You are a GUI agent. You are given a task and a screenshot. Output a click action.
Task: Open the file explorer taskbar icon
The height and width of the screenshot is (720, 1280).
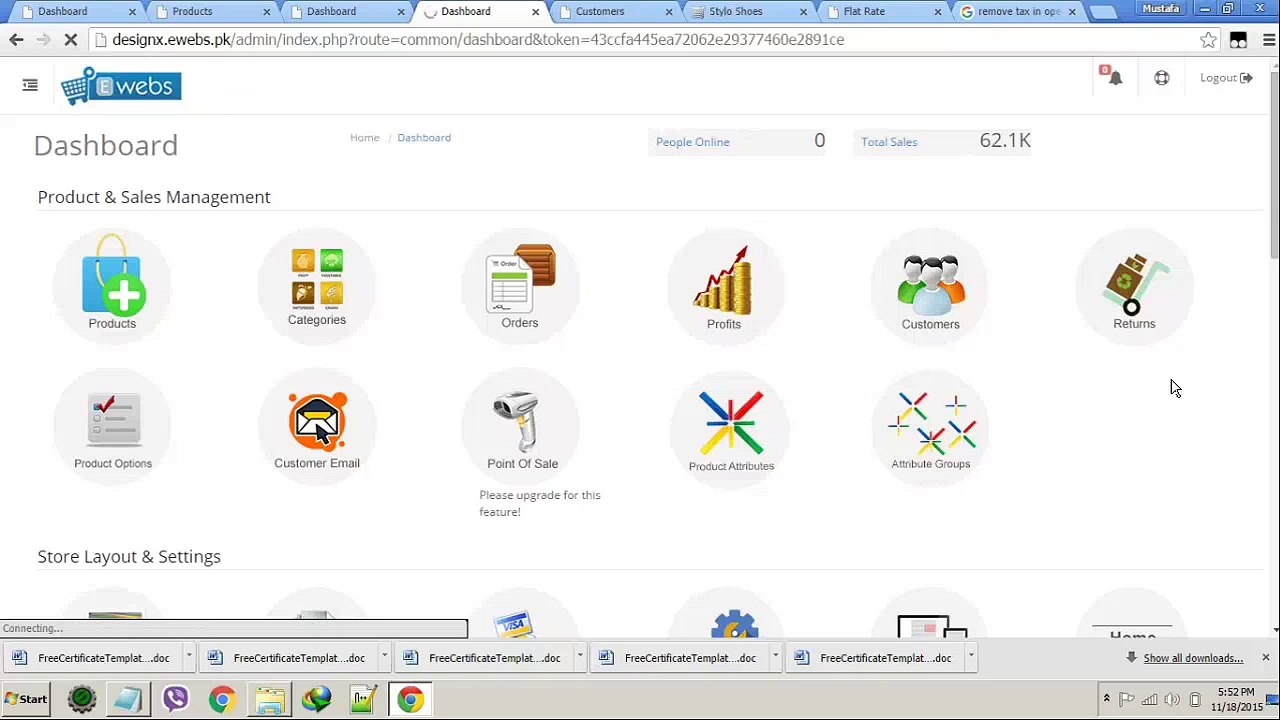[x=270, y=699]
